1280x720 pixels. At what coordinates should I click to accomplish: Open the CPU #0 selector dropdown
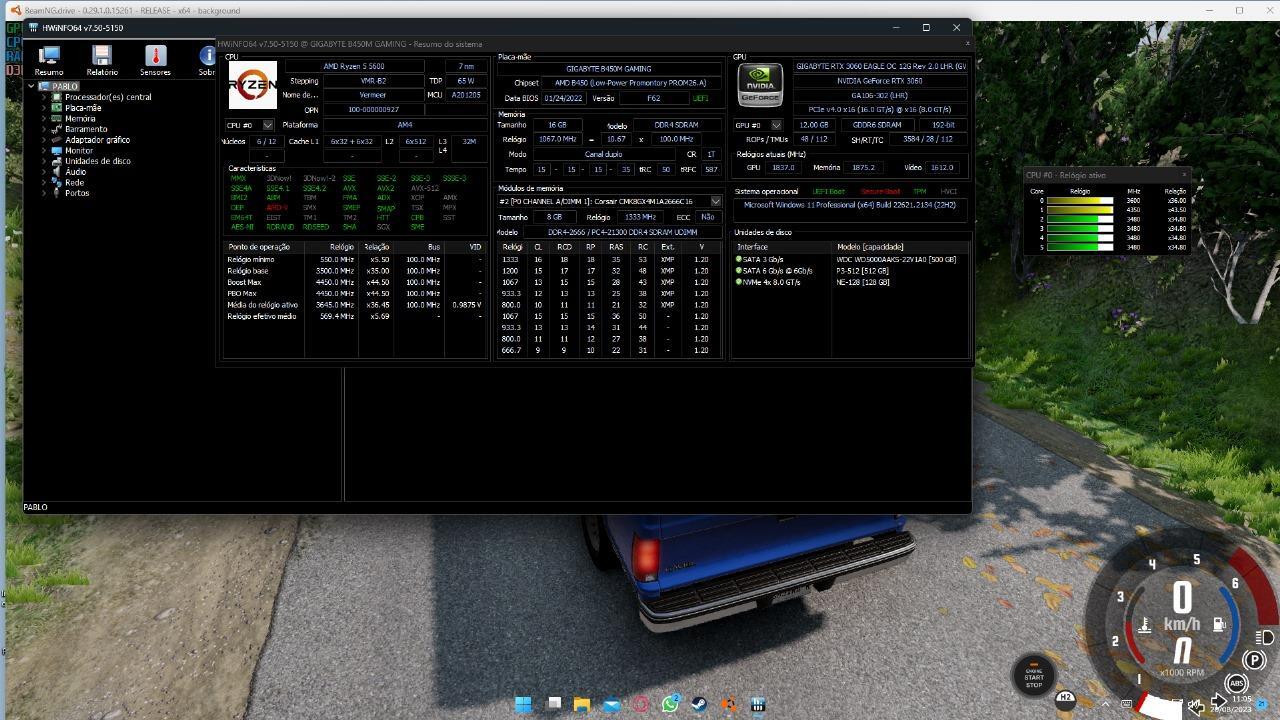tap(250, 125)
